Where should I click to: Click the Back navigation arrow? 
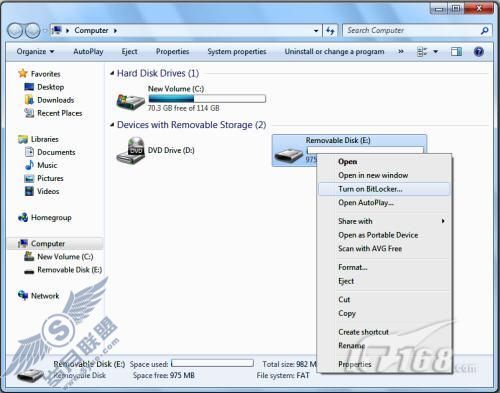pyautogui.click(x=15, y=31)
